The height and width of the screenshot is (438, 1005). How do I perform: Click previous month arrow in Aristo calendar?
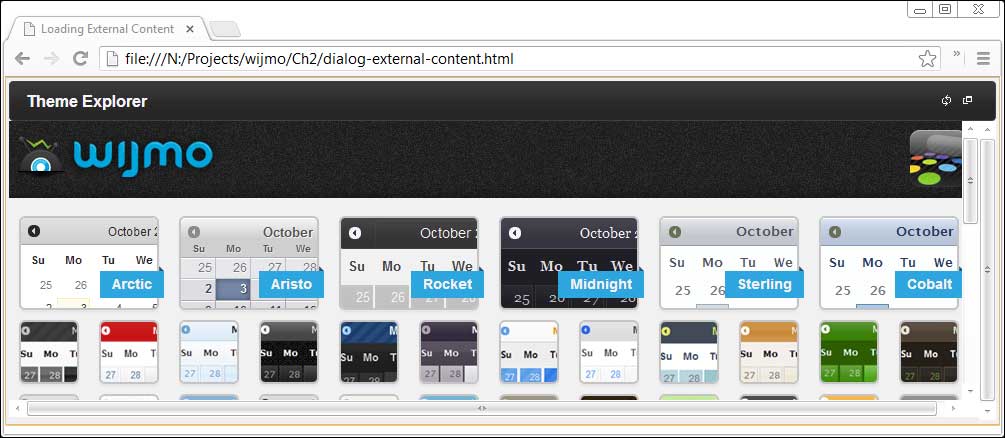pos(194,232)
